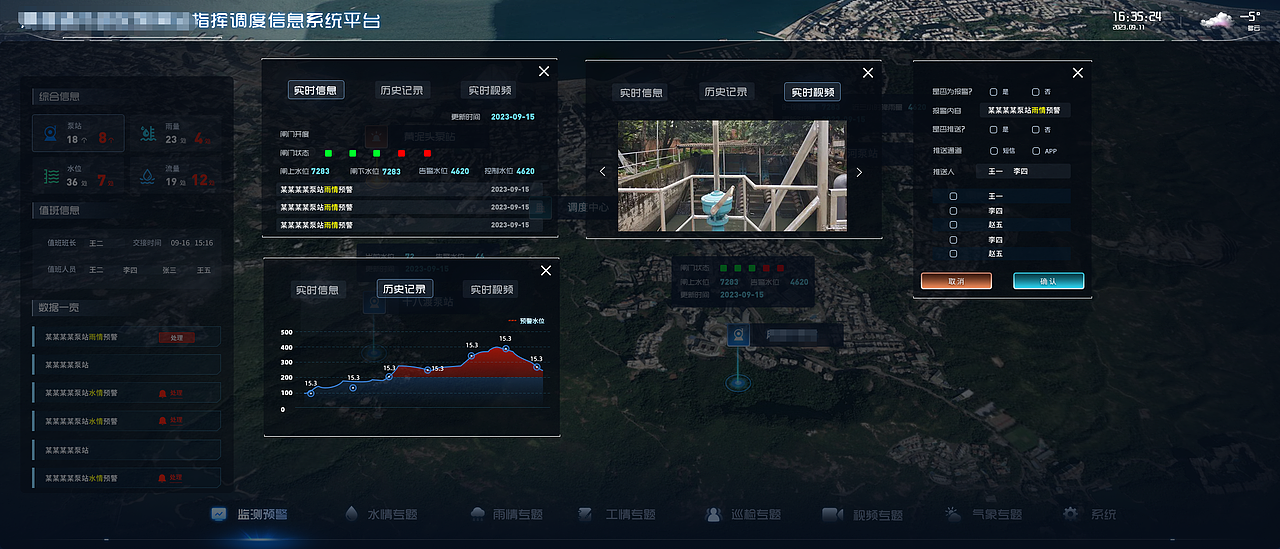Click the 水位 water level icon
Screen dimensions: 1280x549
click(49, 176)
